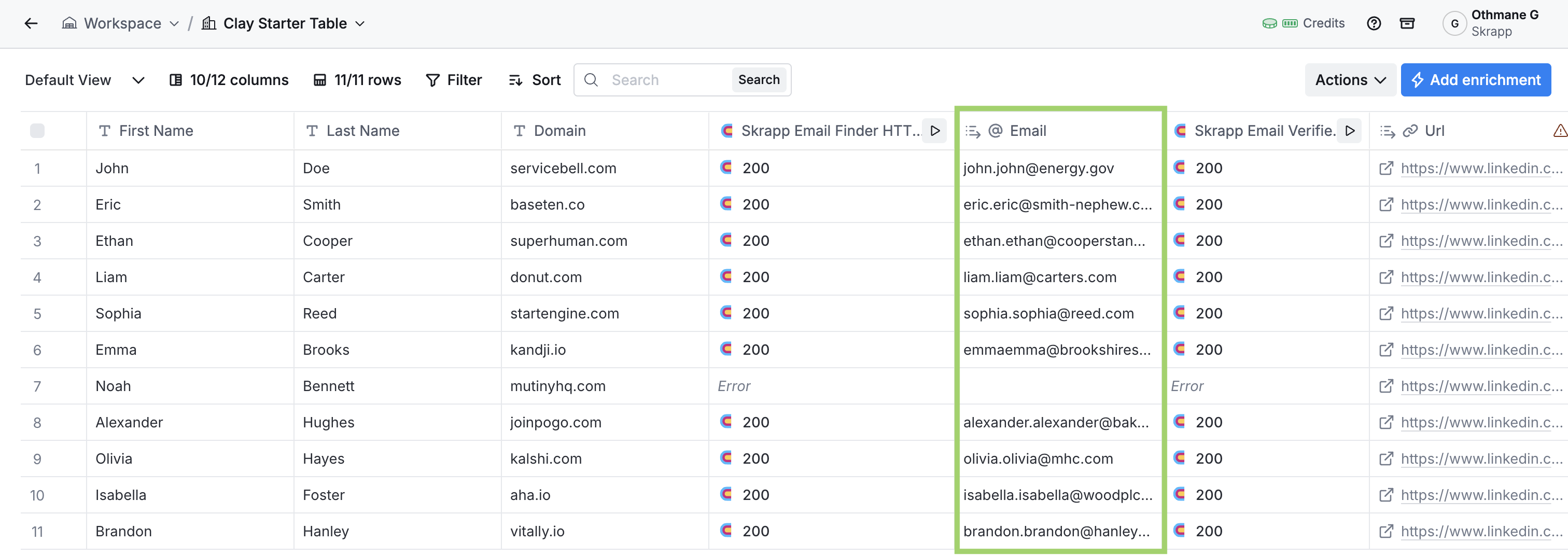Screen dimensions: 1568x556
Task: Run the Skrapp Email Finder column play icon
Action: point(935,131)
